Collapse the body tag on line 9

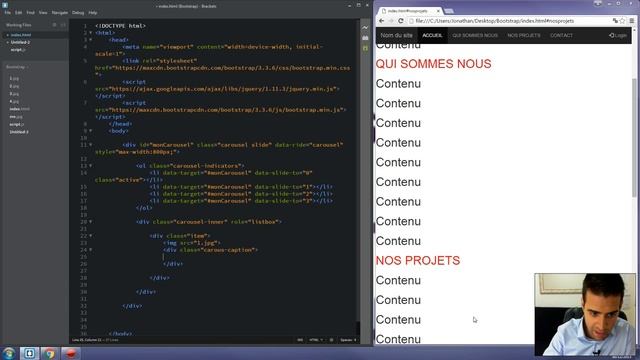pyautogui.click(x=91, y=131)
